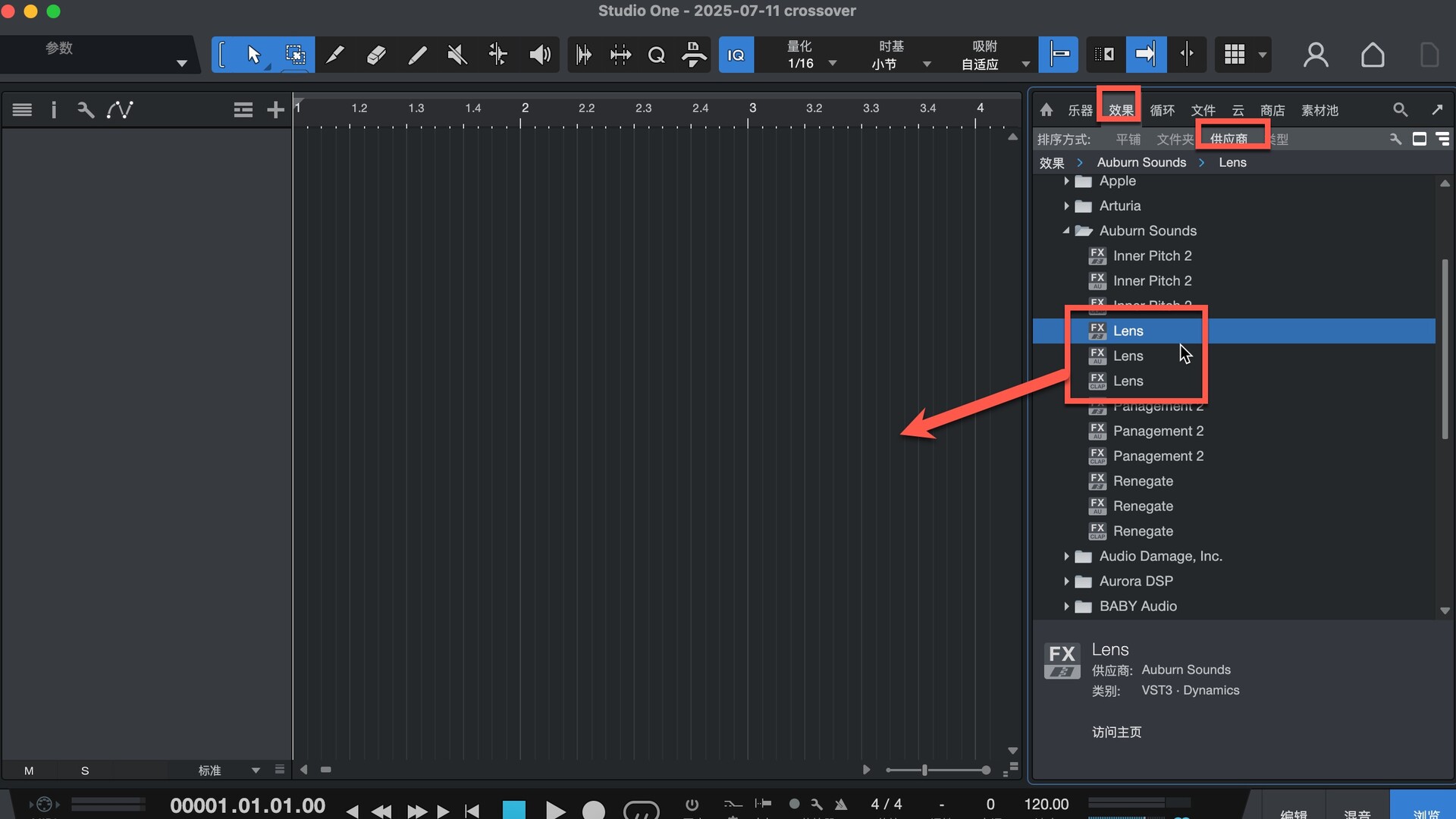Open the user account icon

1316,55
